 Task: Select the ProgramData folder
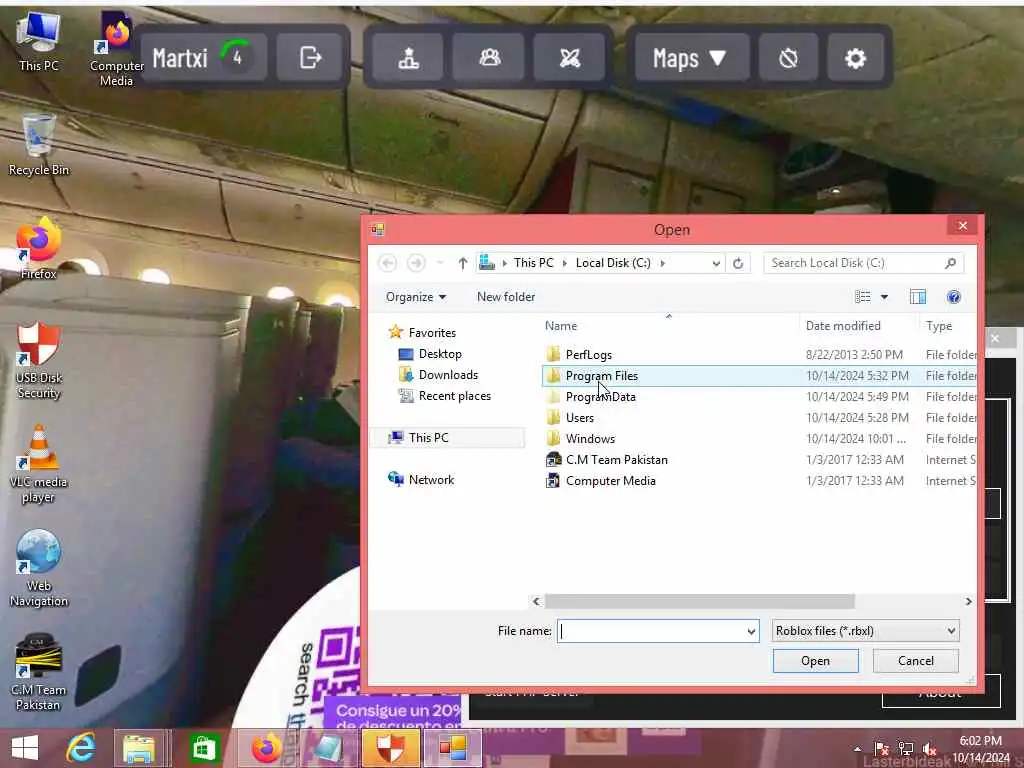pyautogui.click(x=759, y=396)
